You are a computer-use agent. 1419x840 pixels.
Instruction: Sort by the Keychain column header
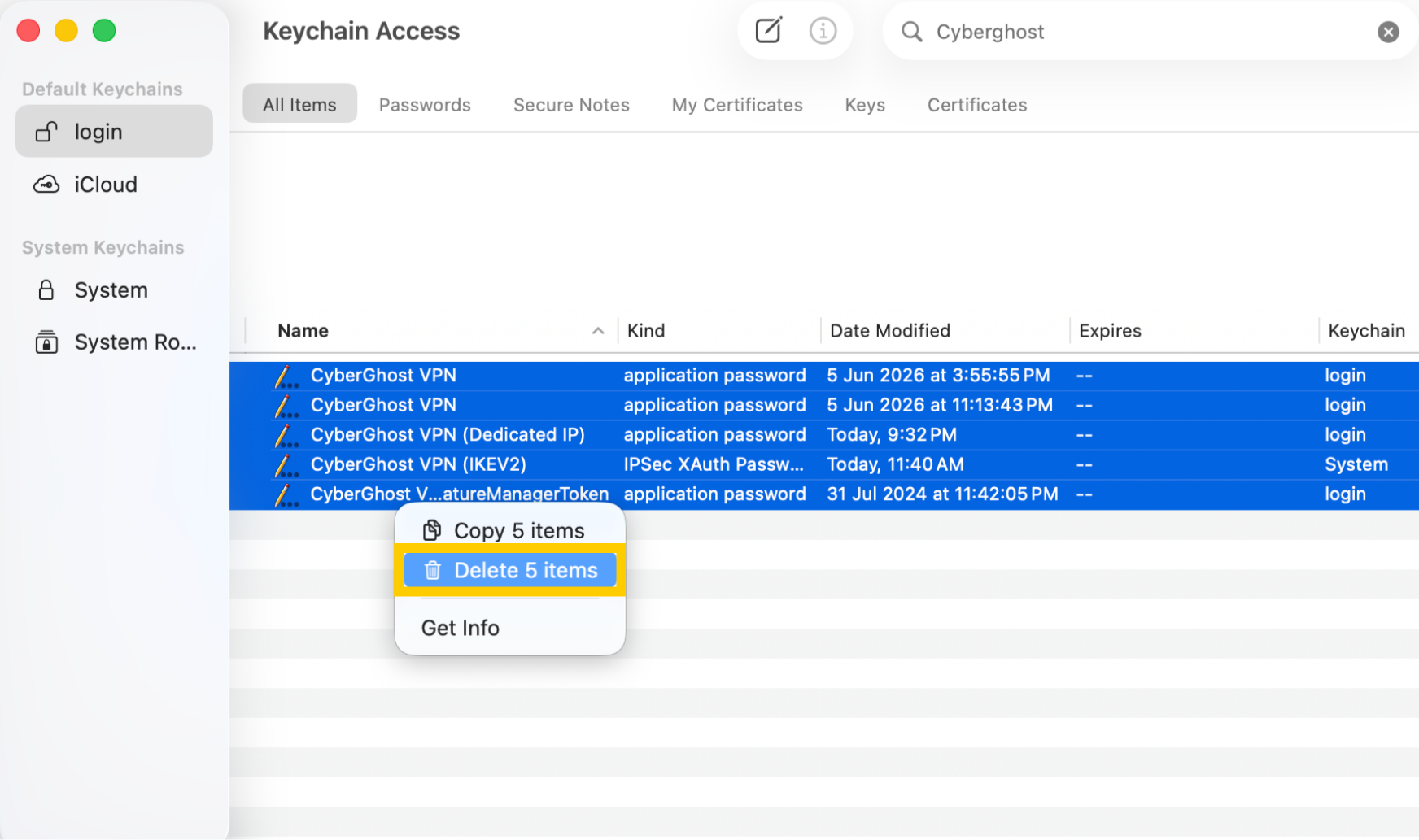click(x=1366, y=331)
